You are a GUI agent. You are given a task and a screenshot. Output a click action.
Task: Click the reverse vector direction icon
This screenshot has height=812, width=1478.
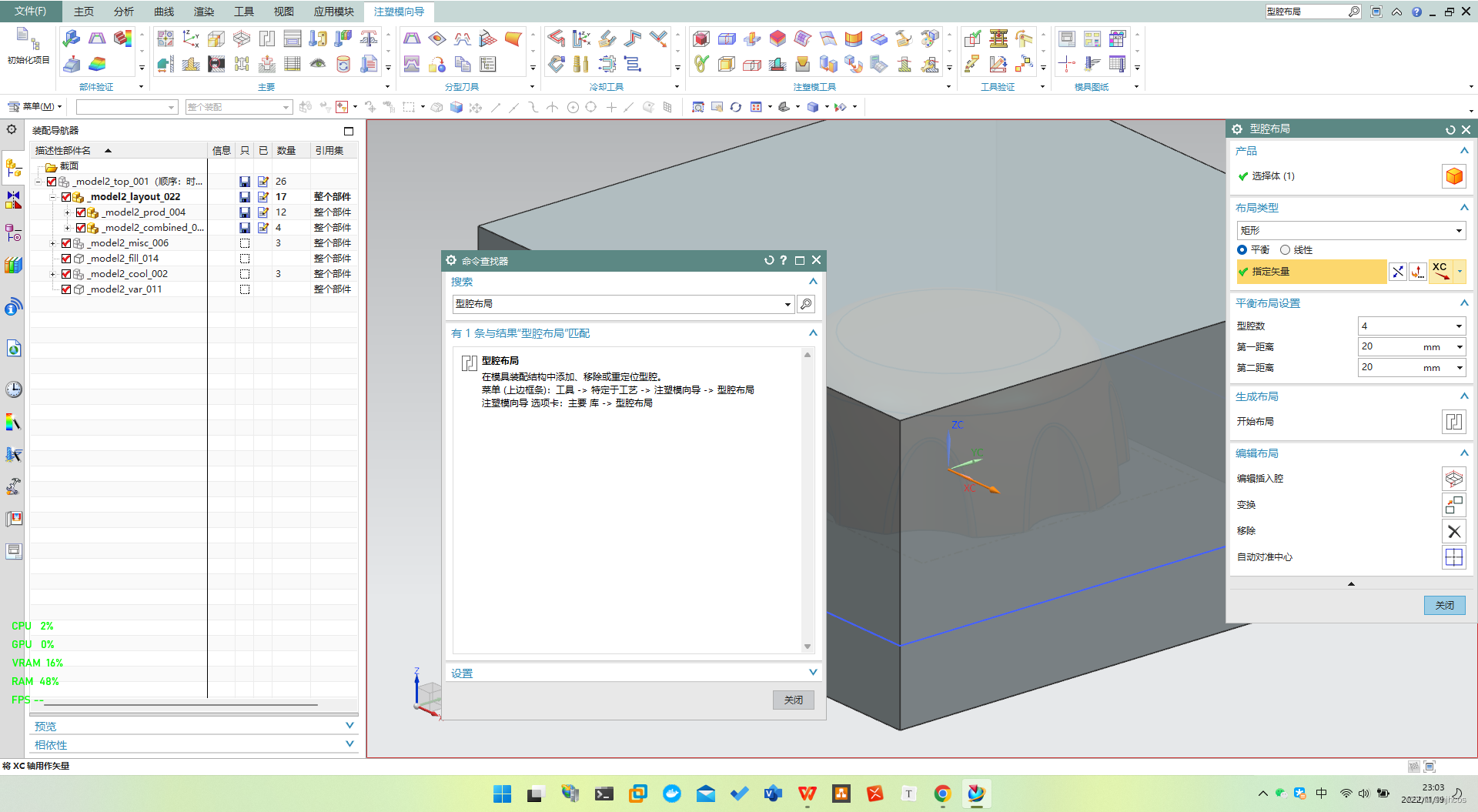(x=1398, y=272)
